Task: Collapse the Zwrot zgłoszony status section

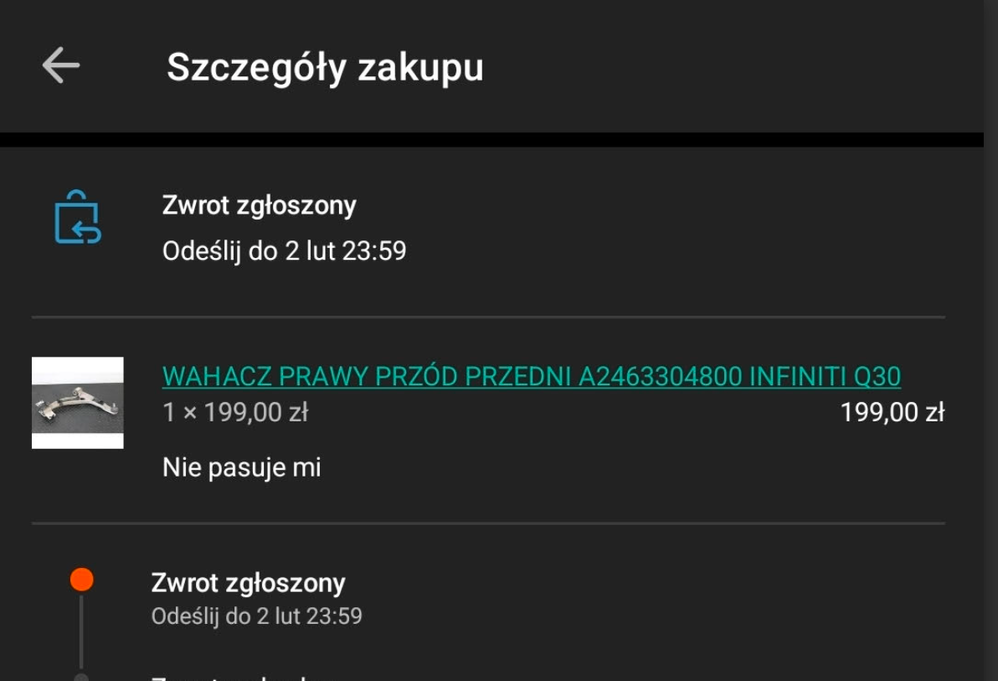Action: coord(260,205)
